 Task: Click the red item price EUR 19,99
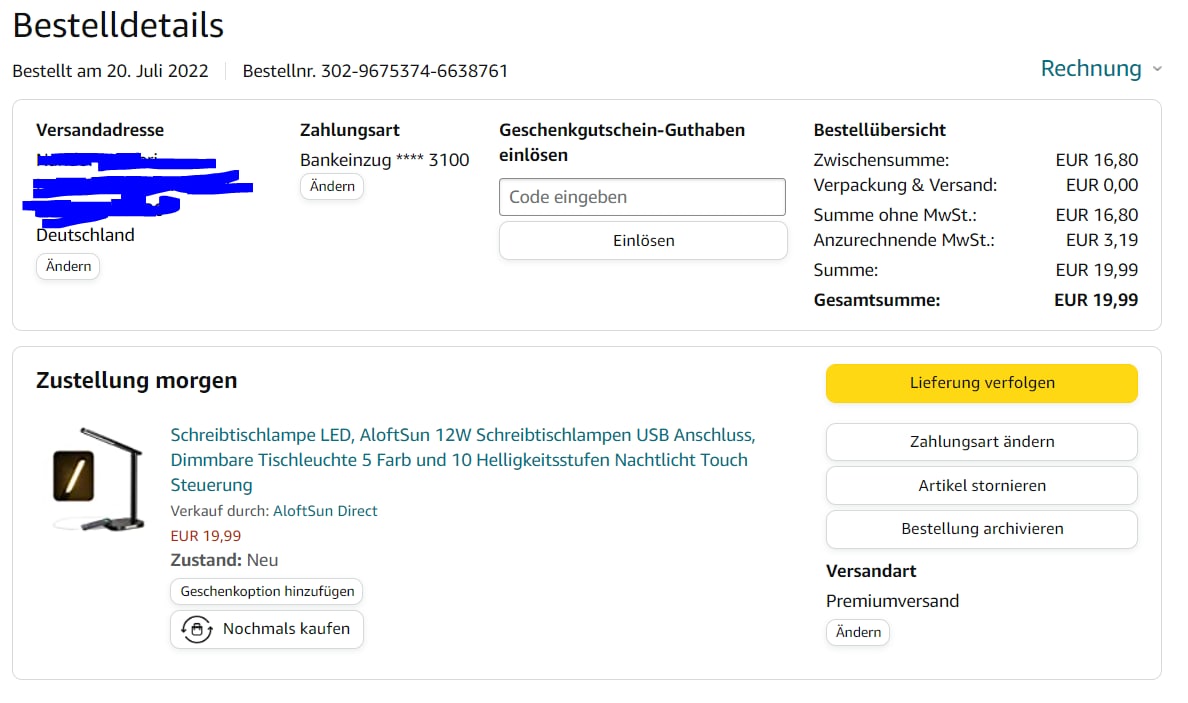coord(206,536)
